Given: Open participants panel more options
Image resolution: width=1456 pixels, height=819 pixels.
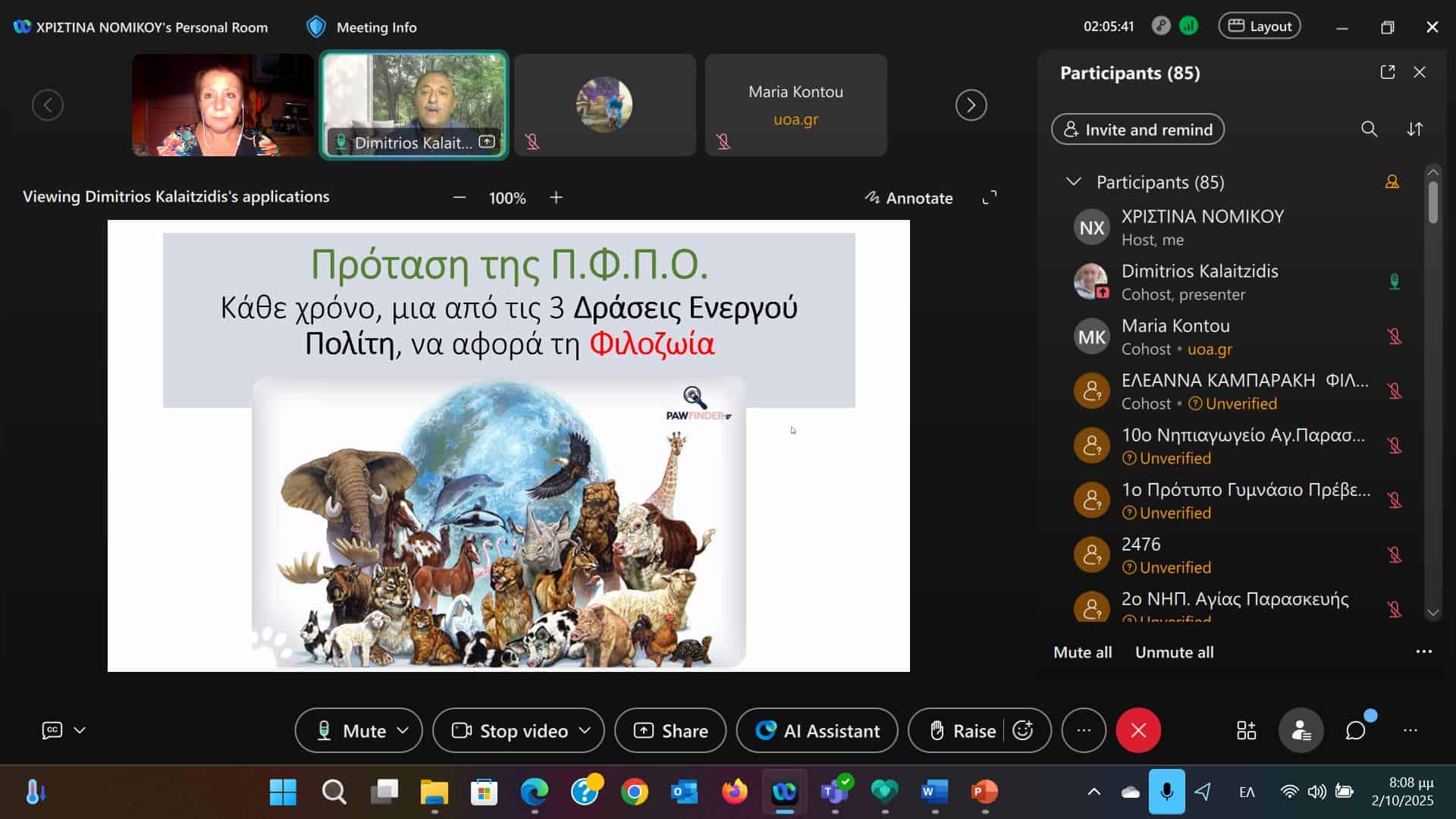Looking at the screenshot, I should click(1424, 651).
